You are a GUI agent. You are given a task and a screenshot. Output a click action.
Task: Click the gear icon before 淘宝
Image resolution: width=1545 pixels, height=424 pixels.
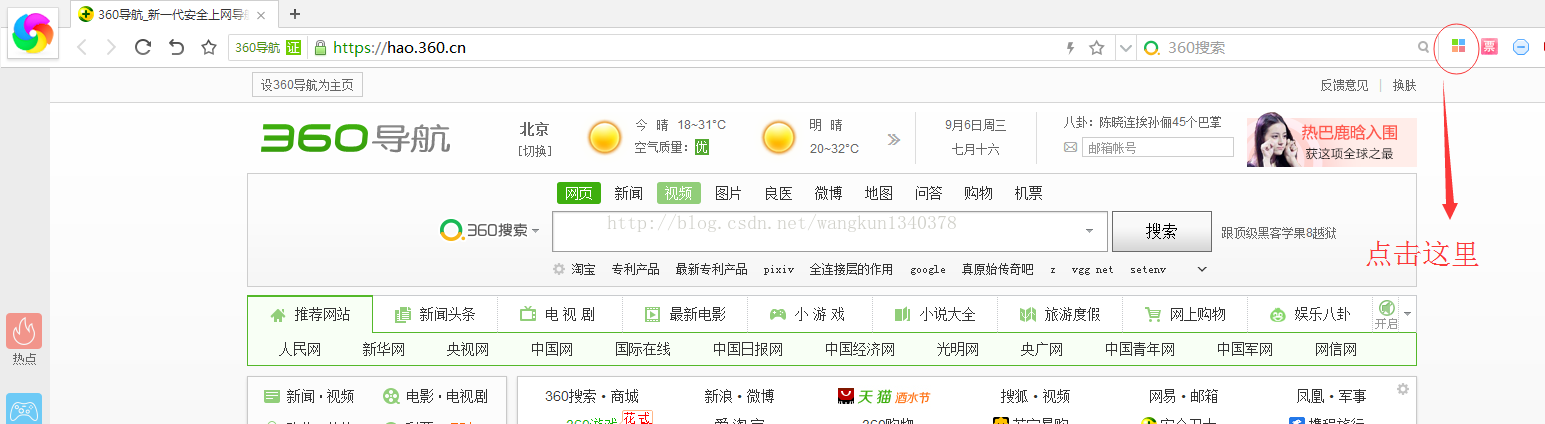tap(558, 269)
